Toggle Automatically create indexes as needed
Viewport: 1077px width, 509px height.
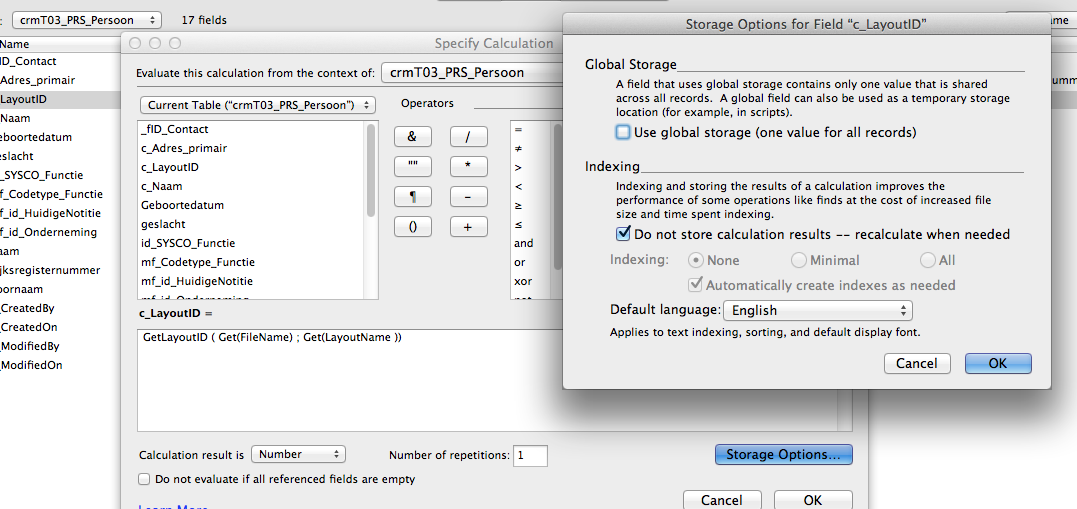coord(696,284)
